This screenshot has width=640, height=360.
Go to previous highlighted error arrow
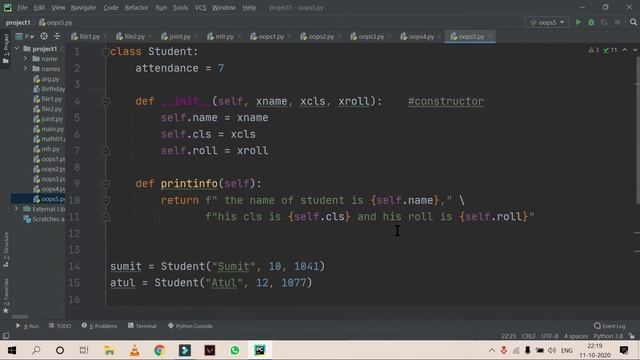[x=624, y=50]
